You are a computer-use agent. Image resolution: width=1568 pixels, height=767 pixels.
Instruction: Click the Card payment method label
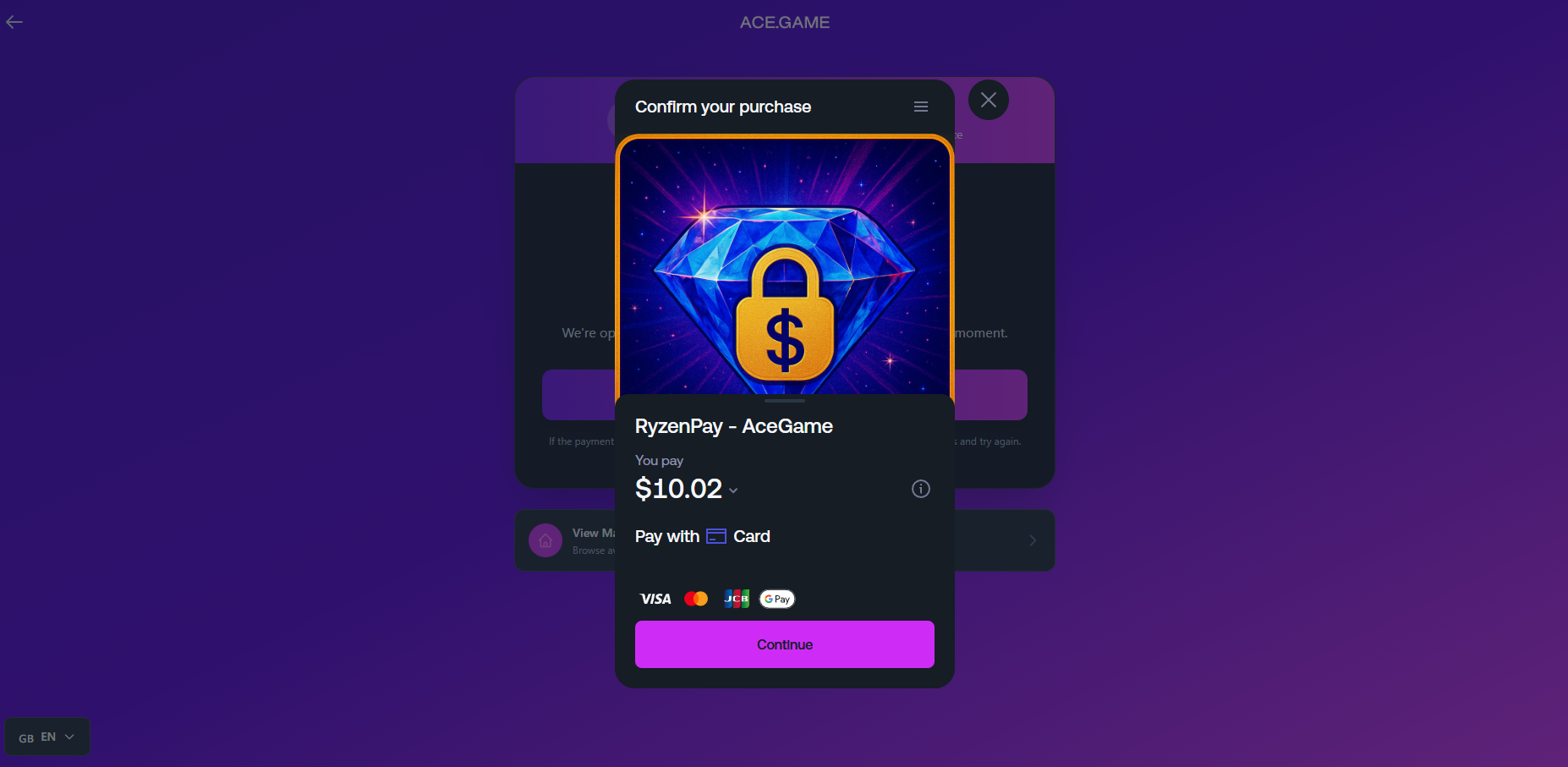click(x=752, y=536)
